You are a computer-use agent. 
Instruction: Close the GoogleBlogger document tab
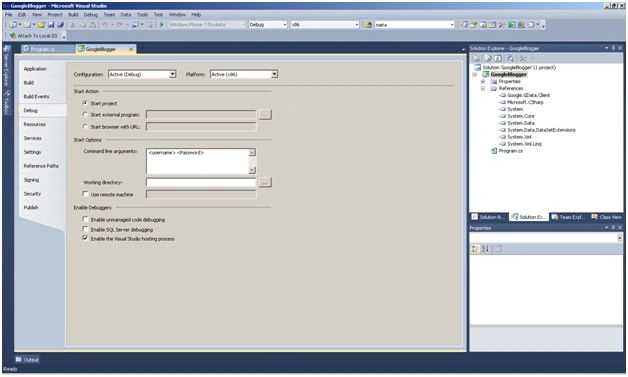[x=131, y=49]
